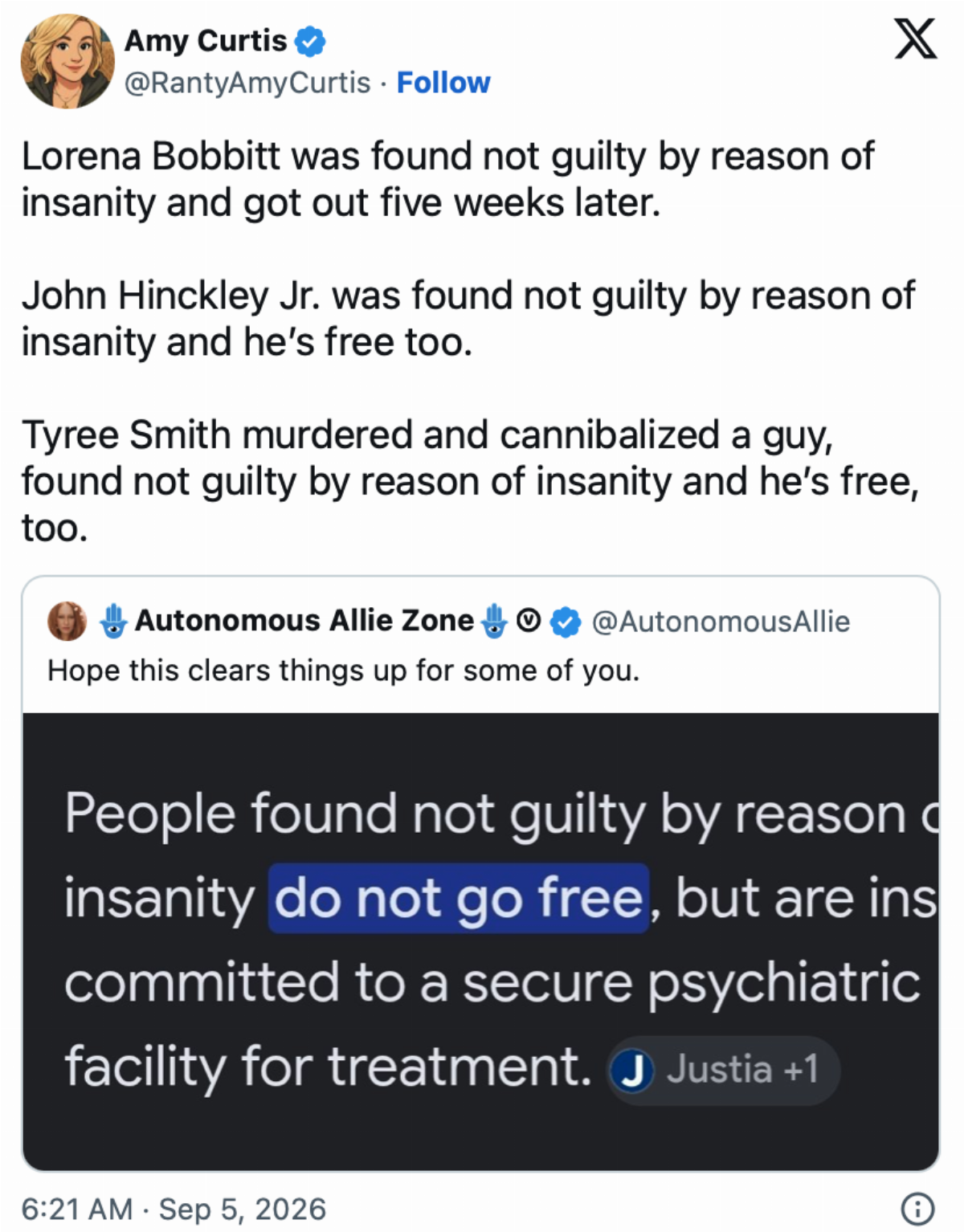Viewport: 964px width, 1232px height.
Task: Click the 6:21 AM Sep 5 timestamp
Action: point(174,1209)
